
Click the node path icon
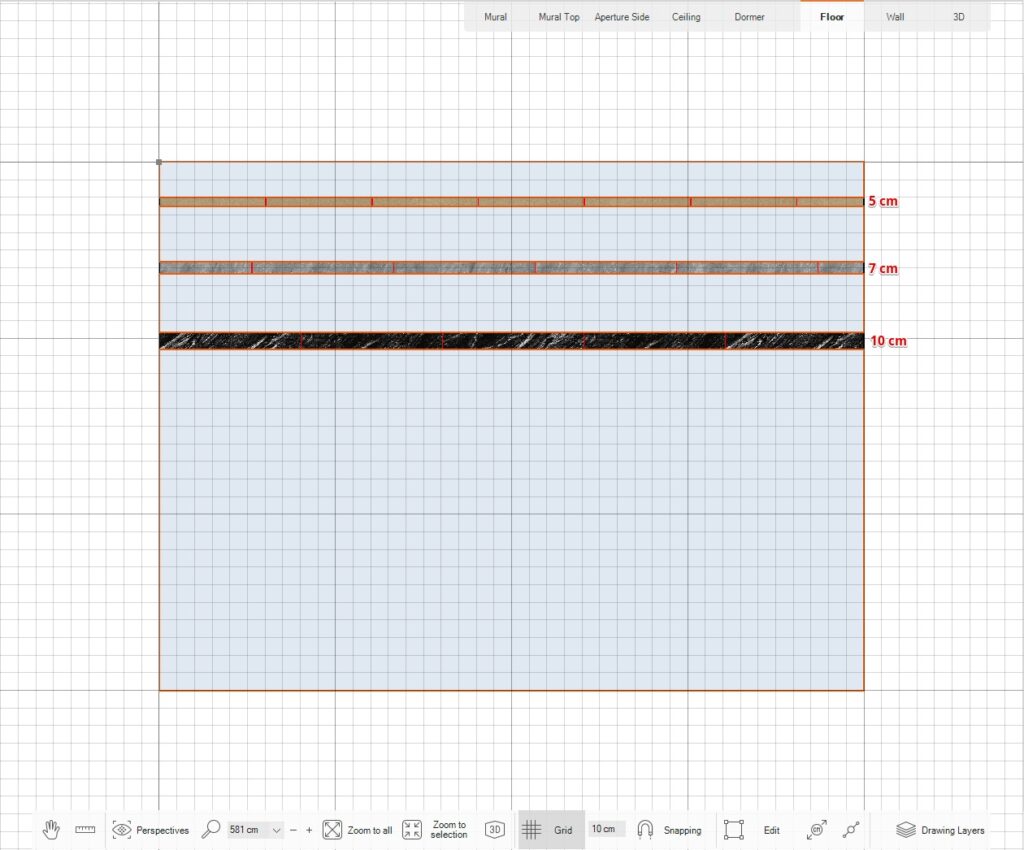pos(851,830)
